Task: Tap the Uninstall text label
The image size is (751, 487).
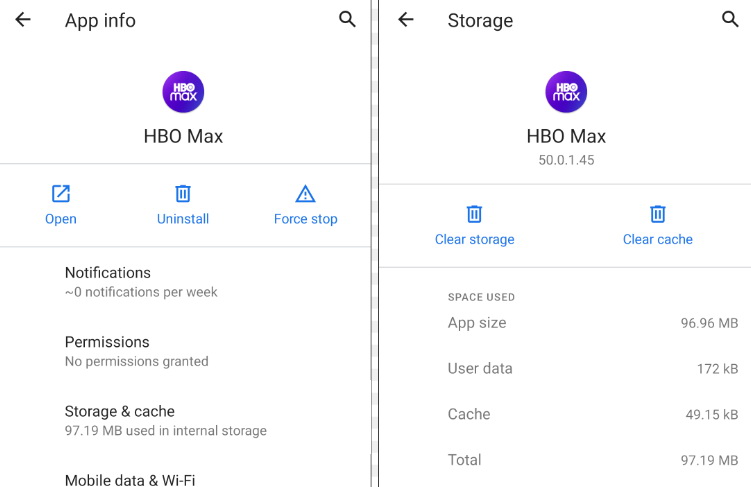Action: pyautogui.click(x=183, y=219)
